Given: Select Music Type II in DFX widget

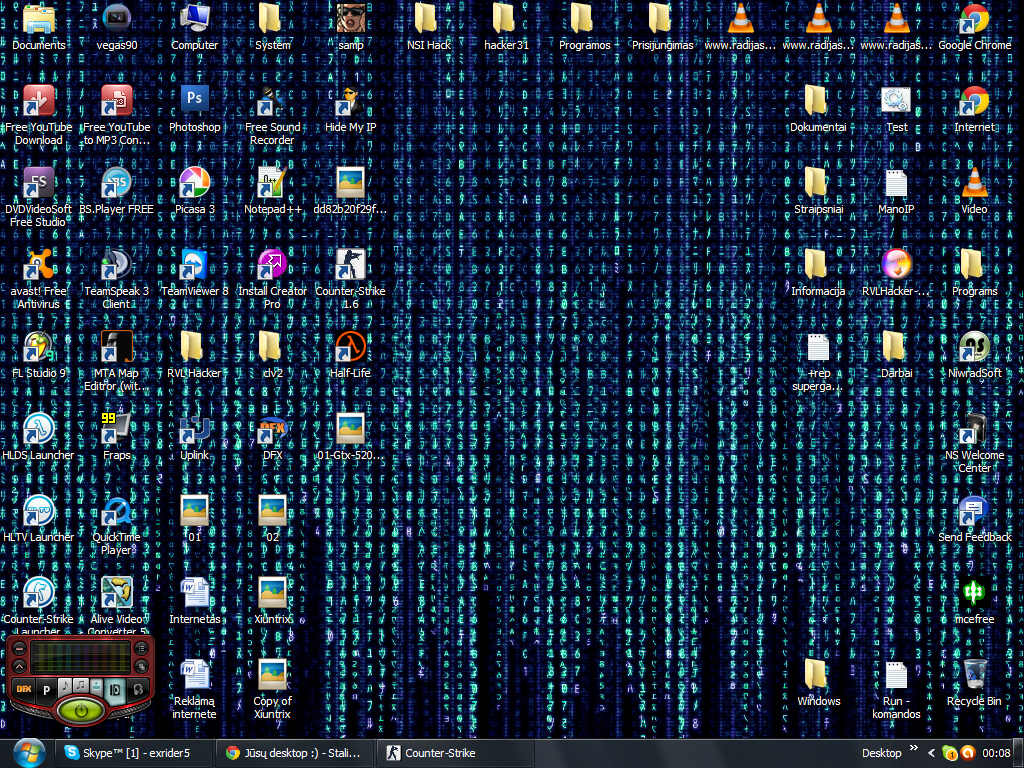Looking at the screenshot, I should click(x=81, y=686).
